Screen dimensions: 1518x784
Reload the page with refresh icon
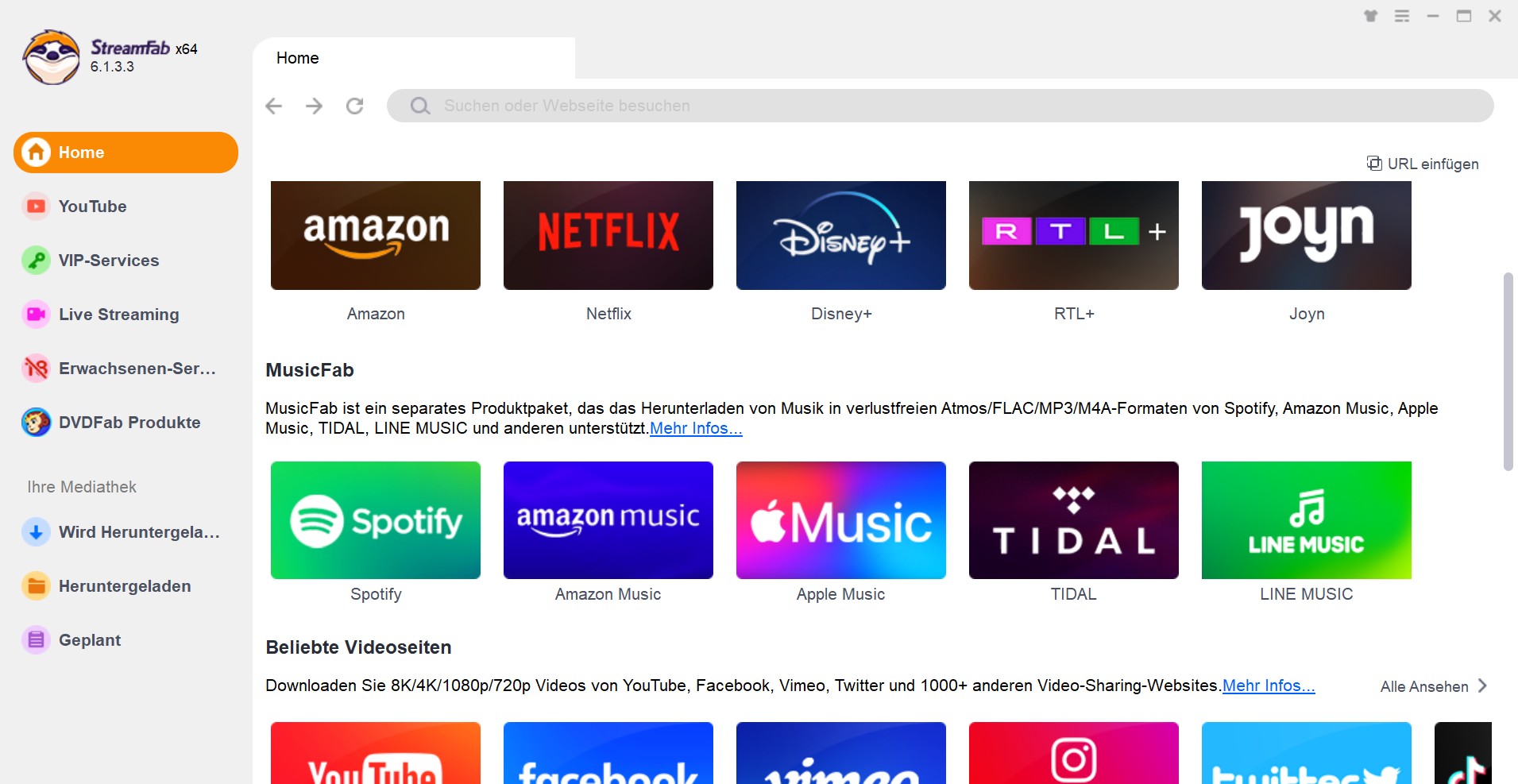click(355, 106)
